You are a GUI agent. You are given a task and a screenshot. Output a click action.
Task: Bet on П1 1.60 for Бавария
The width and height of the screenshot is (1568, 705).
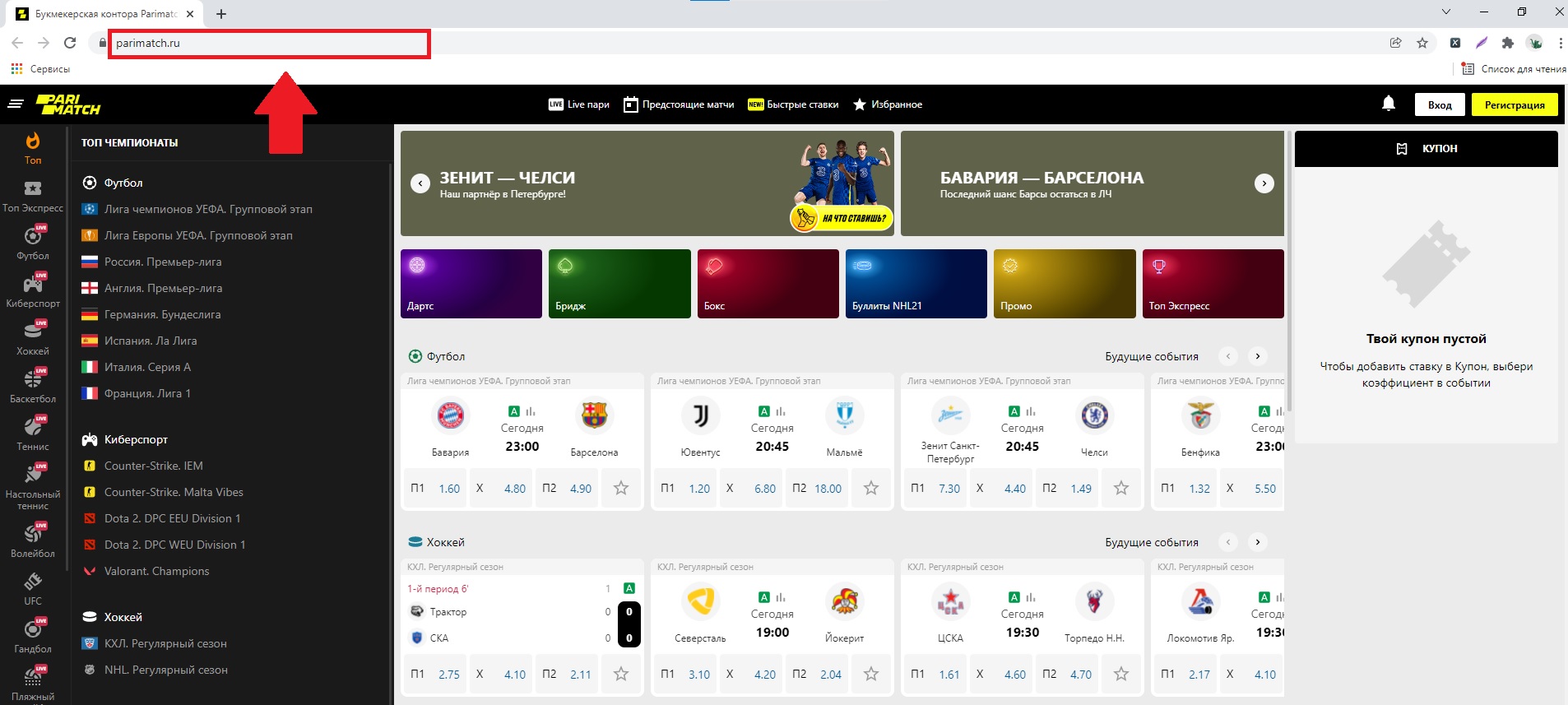(435, 489)
